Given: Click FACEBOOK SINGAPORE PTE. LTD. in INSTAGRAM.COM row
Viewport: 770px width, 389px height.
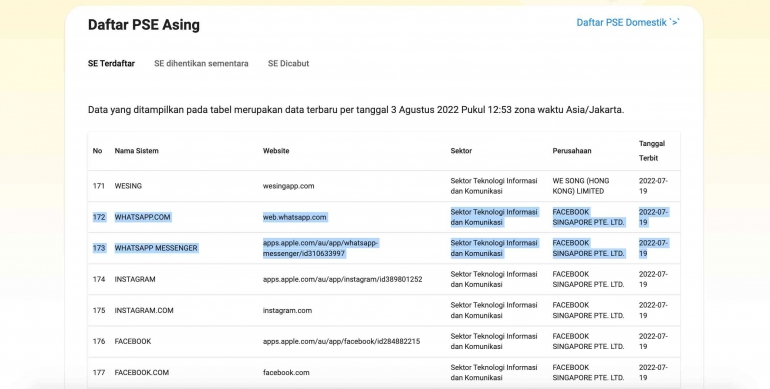Looking at the screenshot, I should tap(588, 310).
